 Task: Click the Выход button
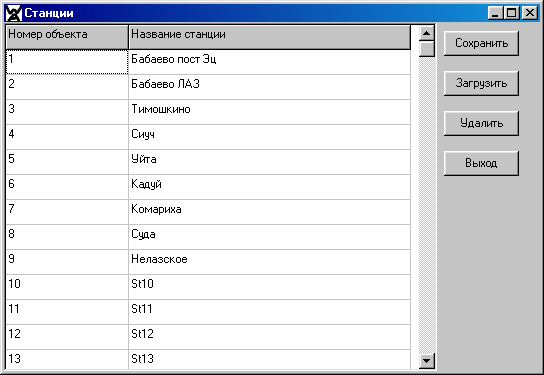click(481, 163)
